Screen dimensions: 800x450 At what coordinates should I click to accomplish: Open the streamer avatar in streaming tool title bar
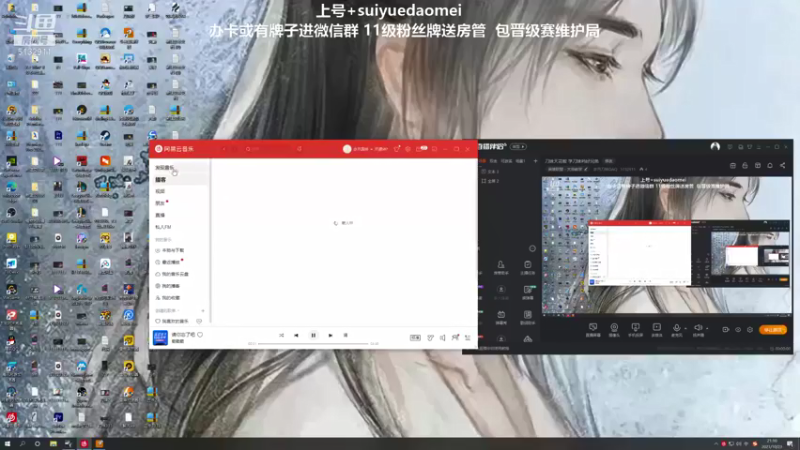point(715,146)
